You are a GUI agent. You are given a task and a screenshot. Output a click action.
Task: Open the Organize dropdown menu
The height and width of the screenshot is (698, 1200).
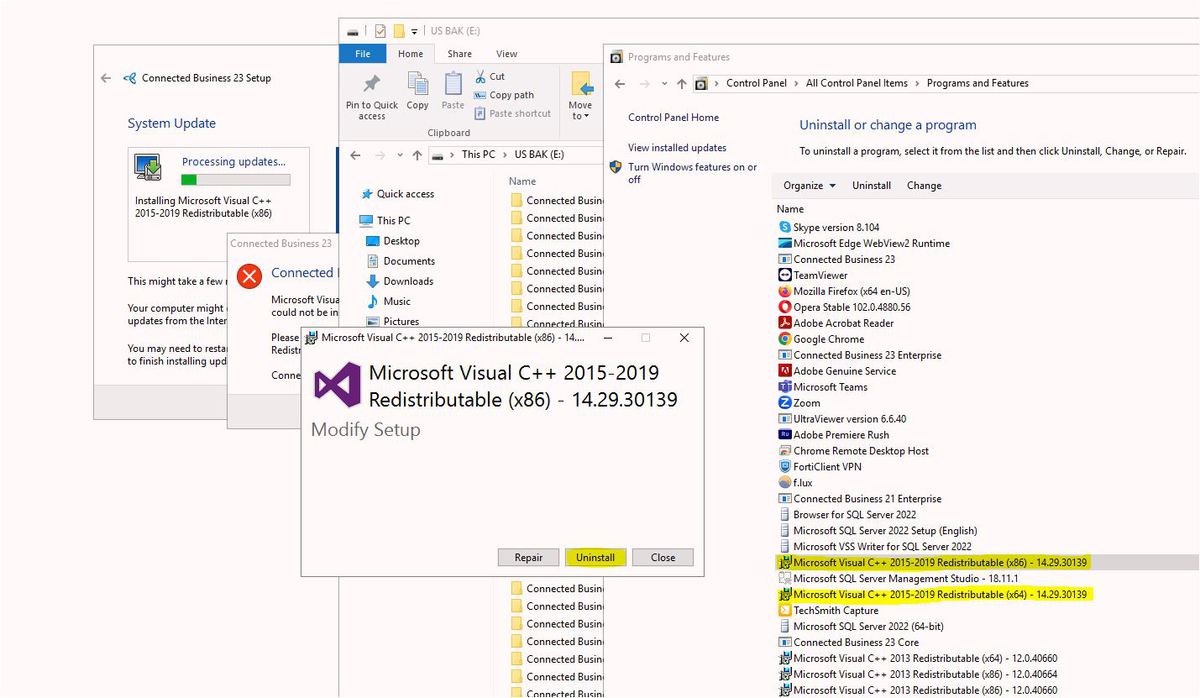809,186
